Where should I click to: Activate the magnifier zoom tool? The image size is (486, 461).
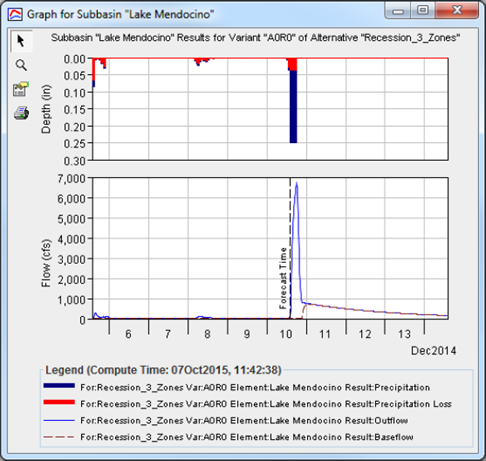pyautogui.click(x=21, y=65)
